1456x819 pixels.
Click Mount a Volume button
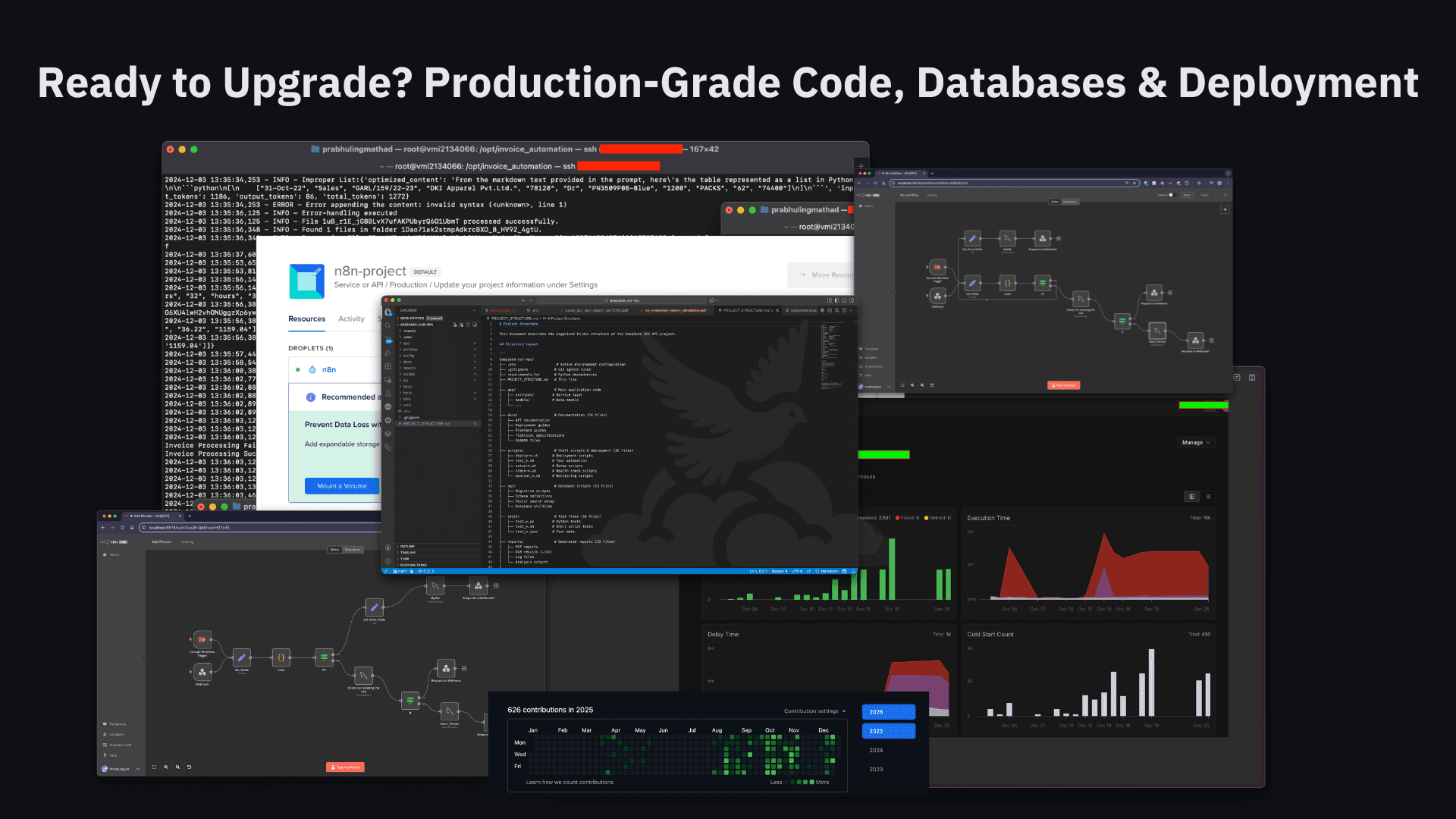coord(342,486)
